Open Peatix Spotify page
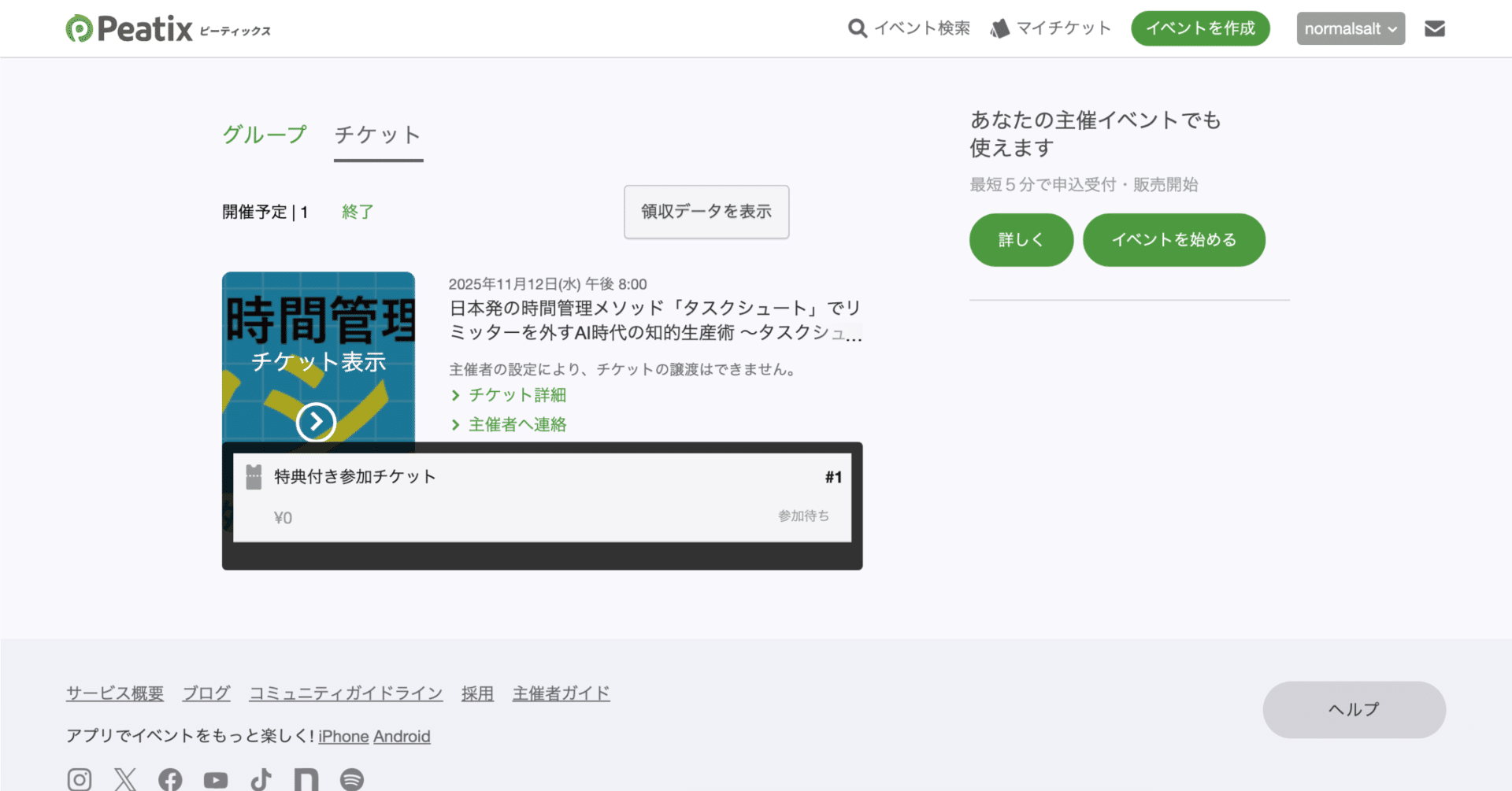 pos(352,779)
